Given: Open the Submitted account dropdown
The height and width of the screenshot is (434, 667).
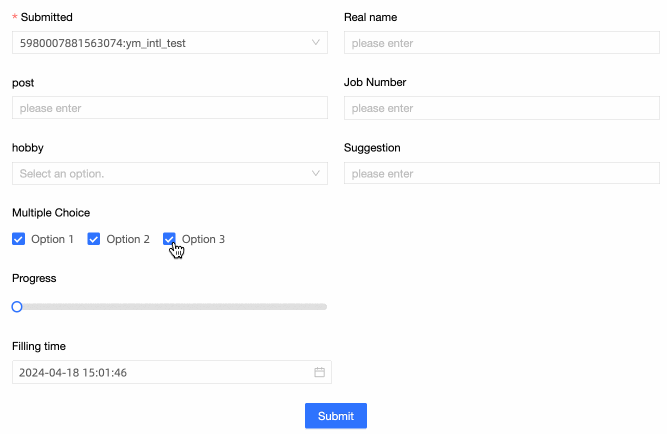Looking at the screenshot, I should [160, 43].
